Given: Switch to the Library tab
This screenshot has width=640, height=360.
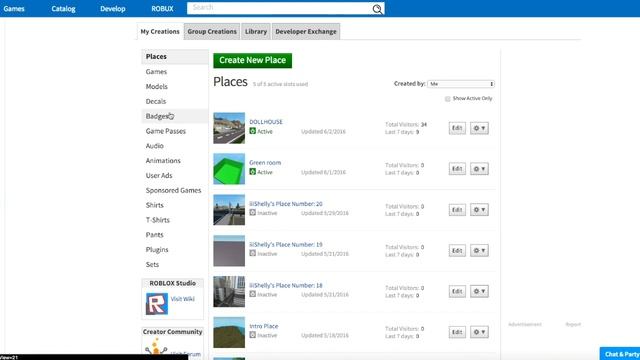Looking at the screenshot, I should tap(256, 31).
